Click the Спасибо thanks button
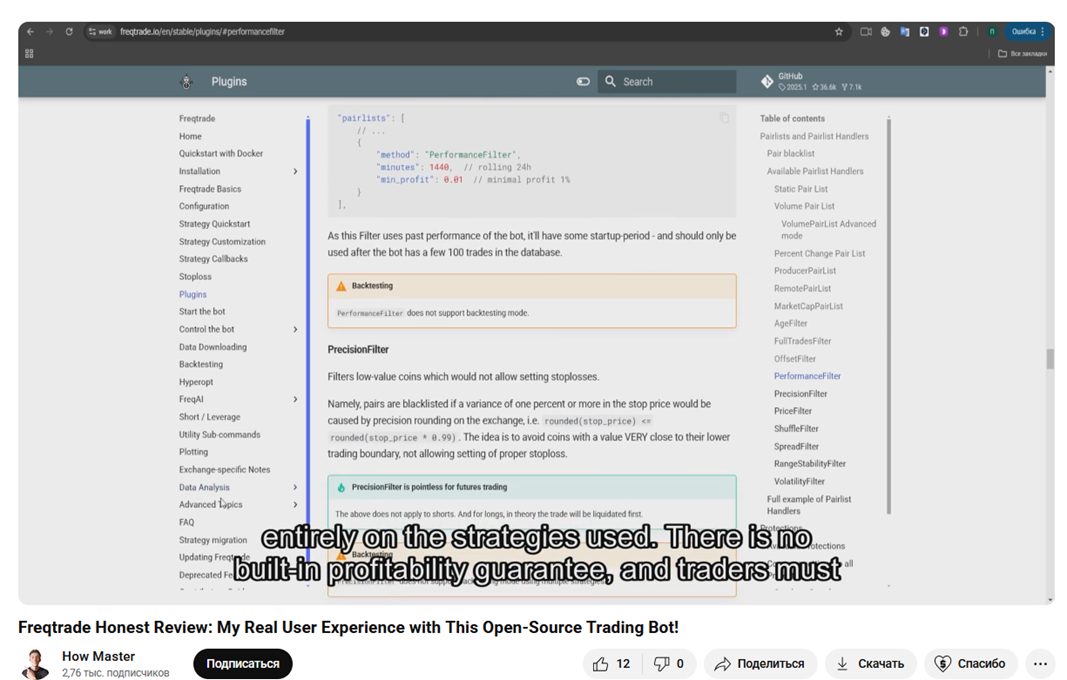1067x680 pixels. 970,664
